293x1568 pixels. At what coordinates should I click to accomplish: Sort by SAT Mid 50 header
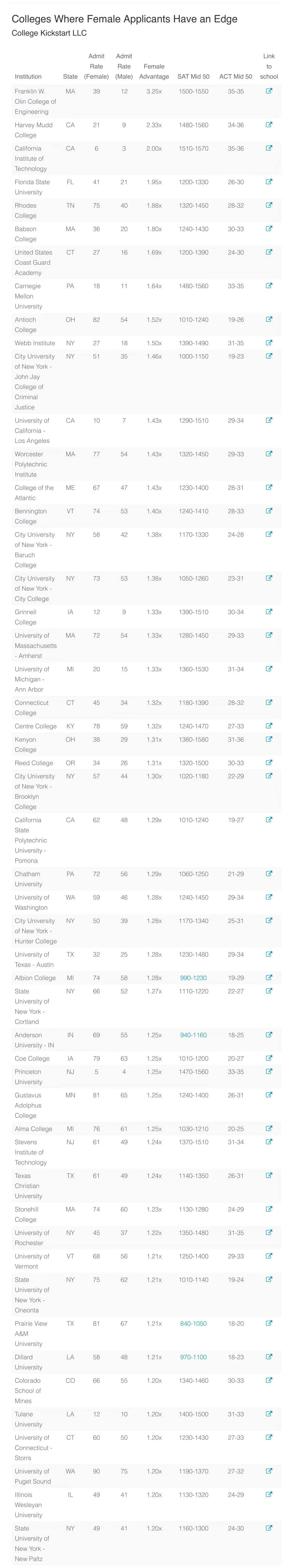[193, 77]
